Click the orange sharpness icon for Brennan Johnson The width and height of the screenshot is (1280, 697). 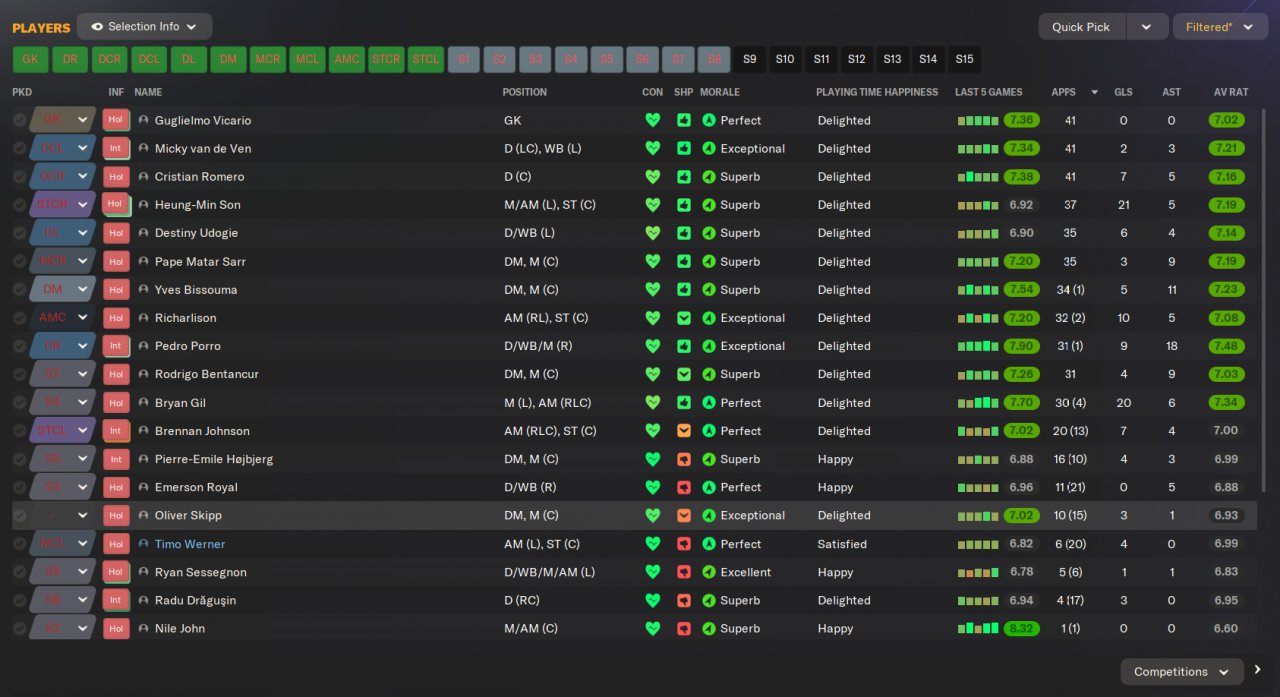coord(684,431)
